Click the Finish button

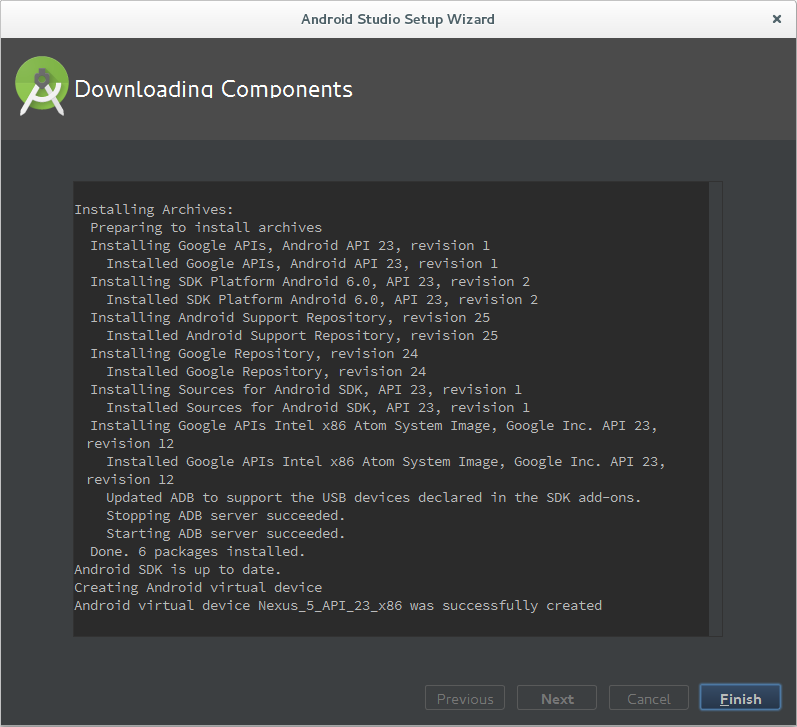(740, 698)
